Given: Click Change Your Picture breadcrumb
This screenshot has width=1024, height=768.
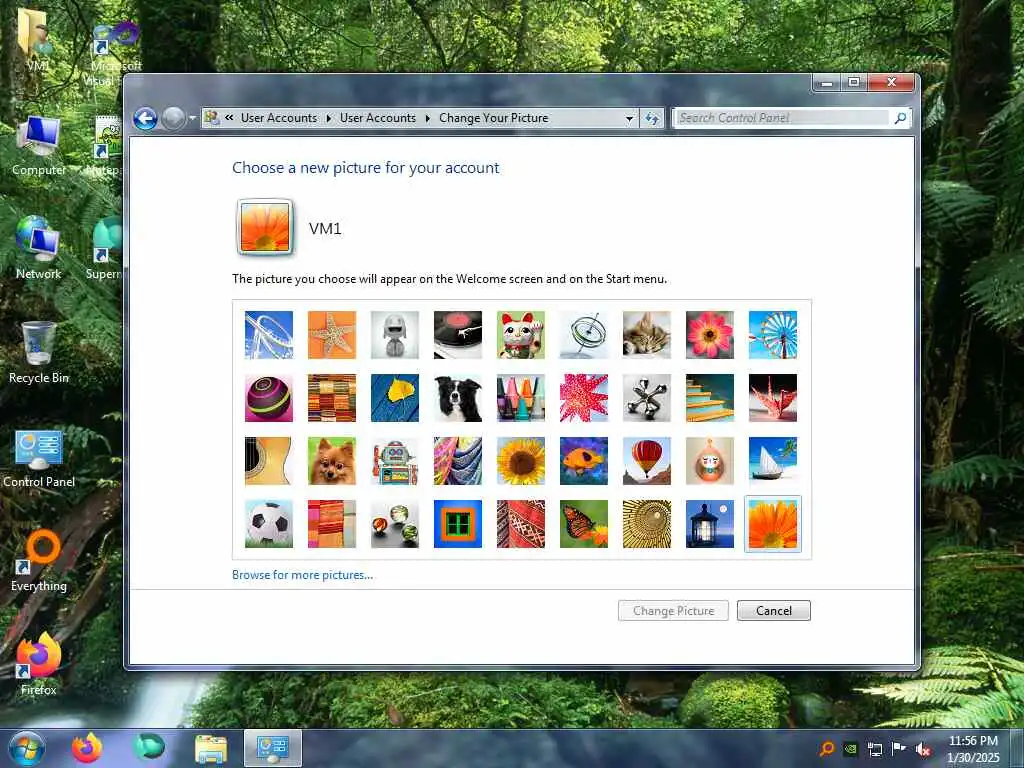Looking at the screenshot, I should pos(493,118).
